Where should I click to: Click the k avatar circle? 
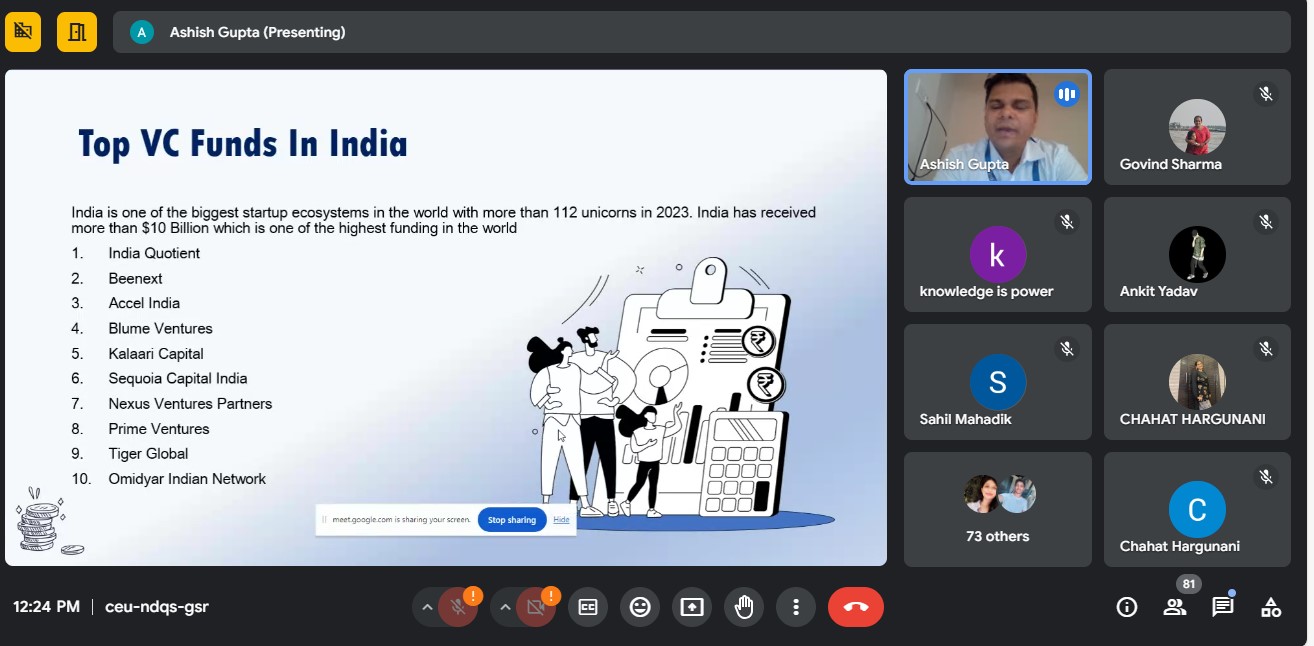coord(998,254)
